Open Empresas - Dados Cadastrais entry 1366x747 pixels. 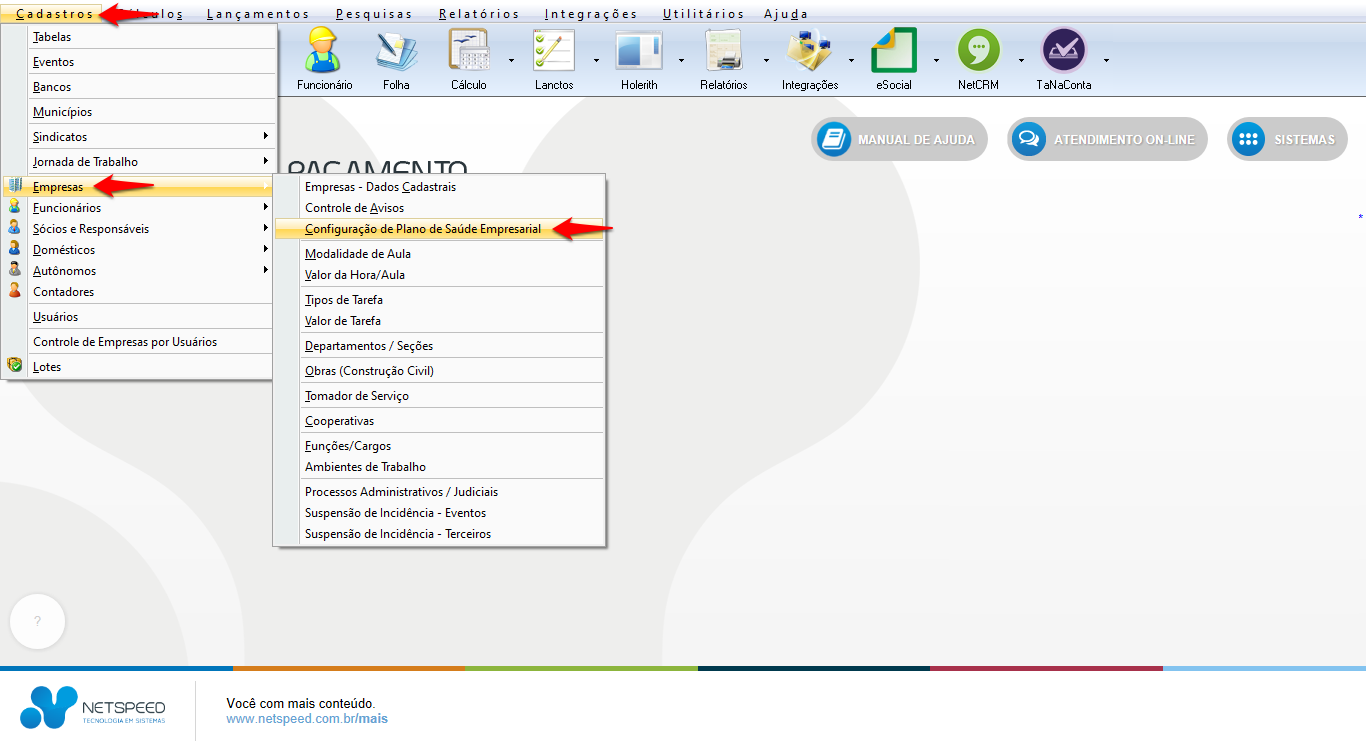(380, 187)
